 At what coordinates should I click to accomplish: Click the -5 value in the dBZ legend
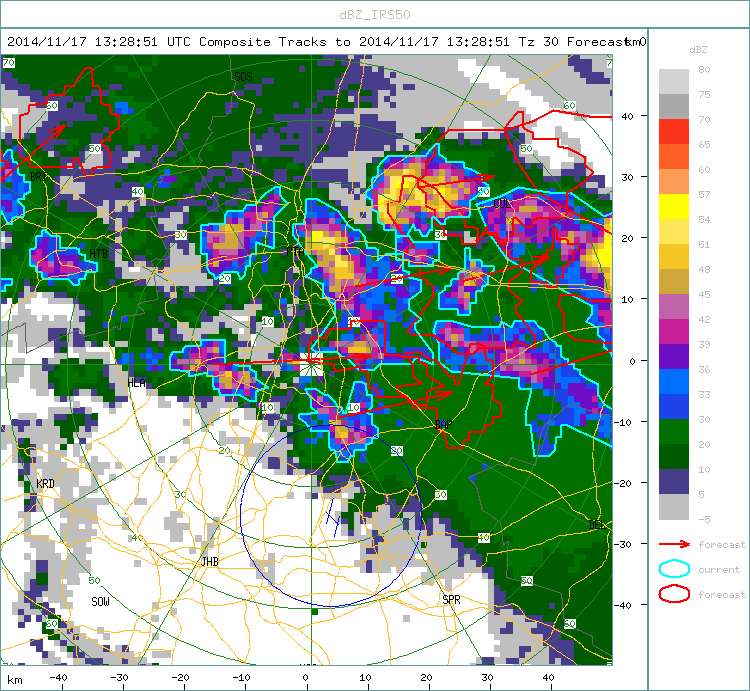point(704,519)
